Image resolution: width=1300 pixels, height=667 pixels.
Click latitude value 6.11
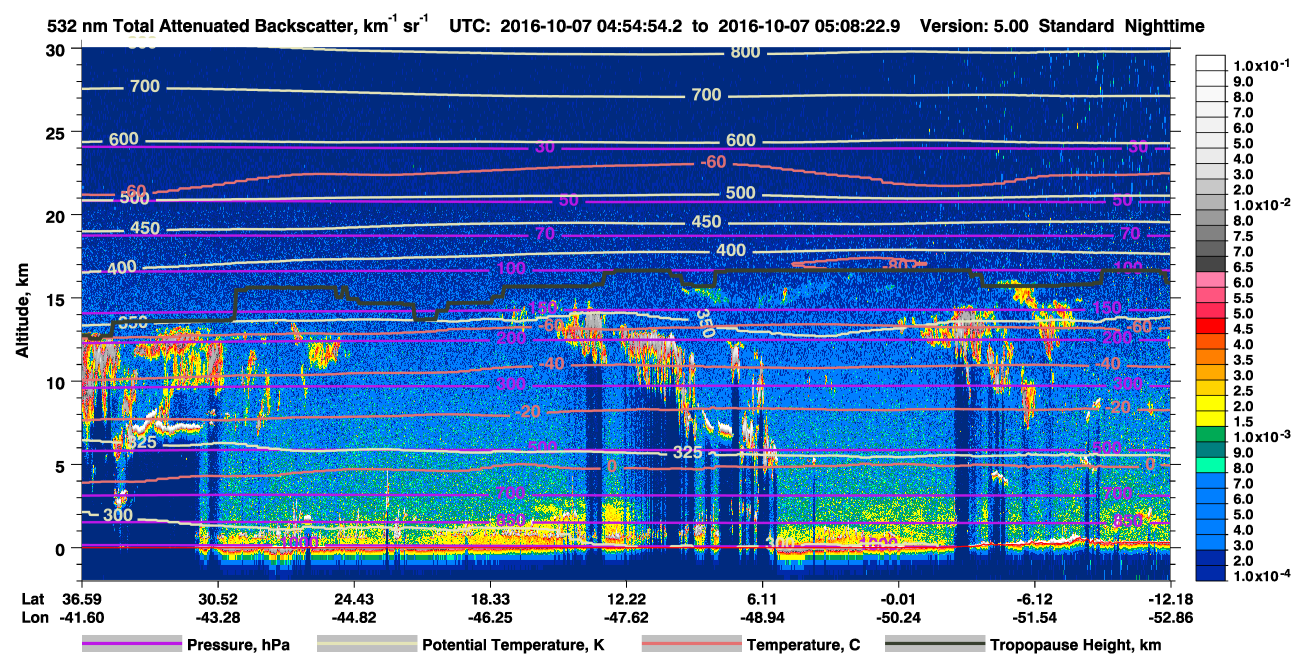(x=762, y=597)
